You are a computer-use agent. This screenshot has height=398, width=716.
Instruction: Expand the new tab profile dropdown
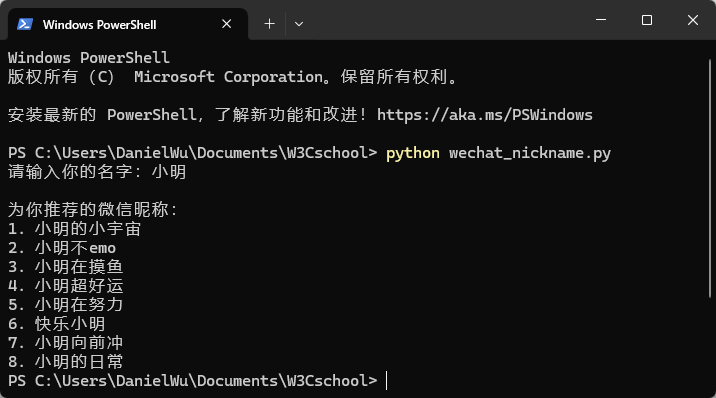(299, 24)
